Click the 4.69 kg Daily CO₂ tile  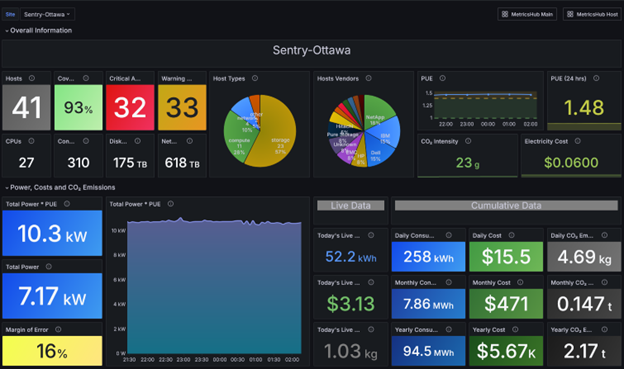click(x=584, y=257)
